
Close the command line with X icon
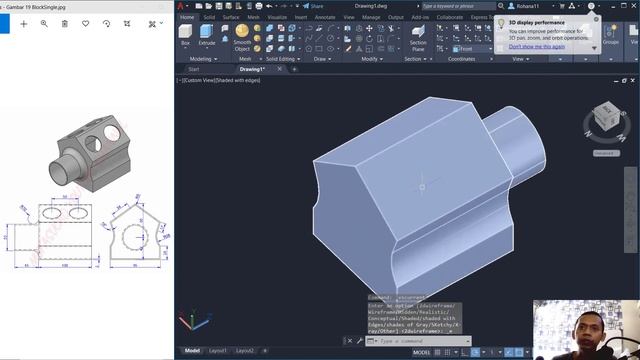[x=350, y=341]
